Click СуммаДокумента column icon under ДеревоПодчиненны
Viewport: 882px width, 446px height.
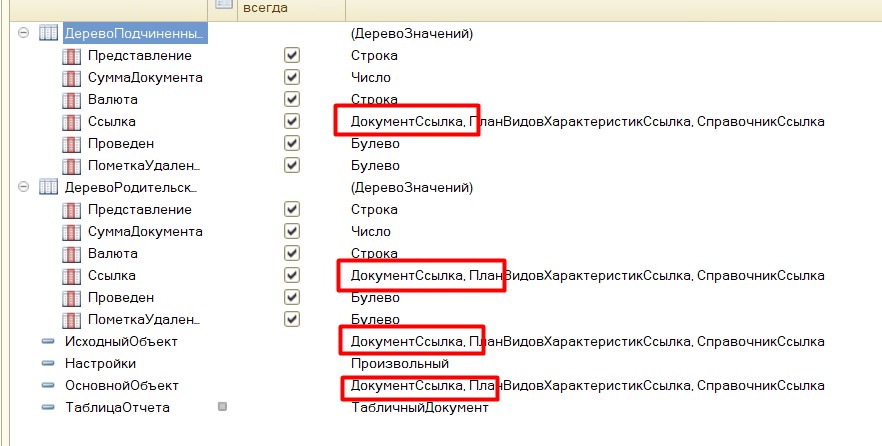click(71, 78)
